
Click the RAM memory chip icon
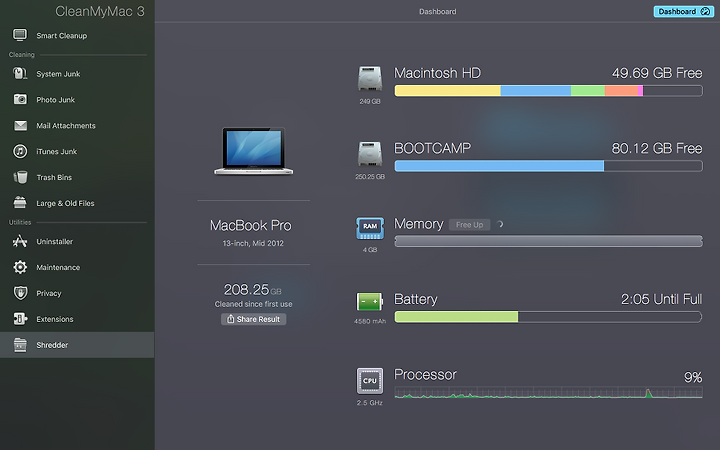[x=370, y=228]
